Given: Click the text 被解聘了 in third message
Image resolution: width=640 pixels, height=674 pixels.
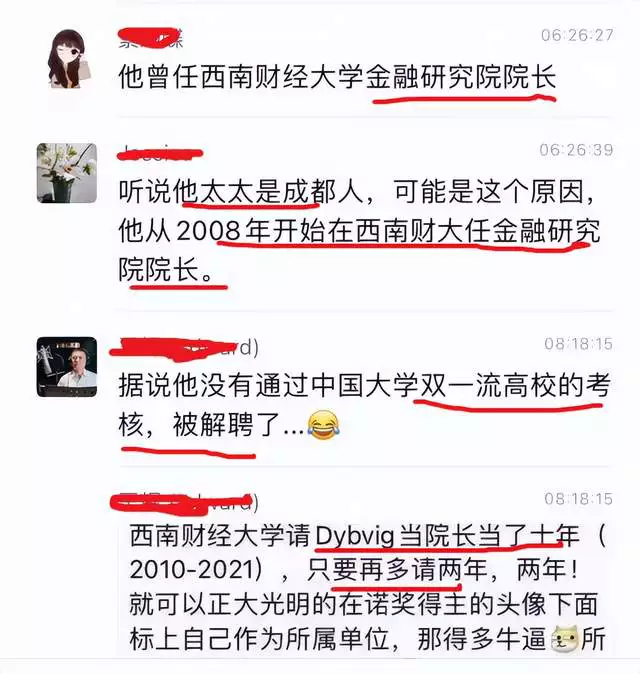Looking at the screenshot, I should tap(227, 425).
